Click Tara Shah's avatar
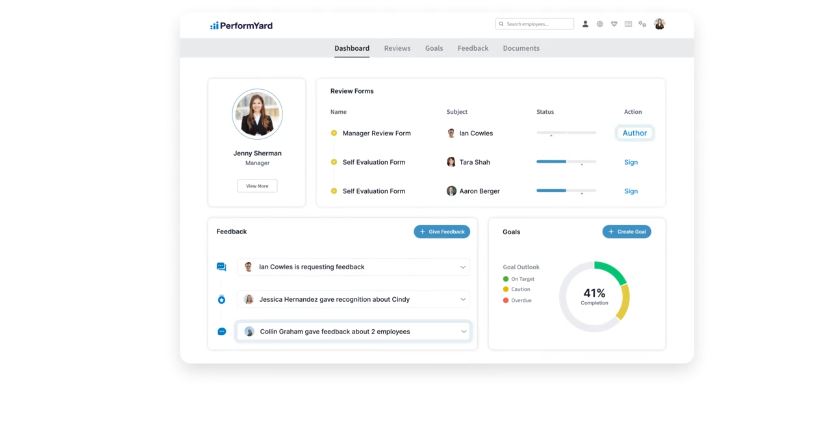The height and width of the screenshot is (433, 830). pos(451,162)
